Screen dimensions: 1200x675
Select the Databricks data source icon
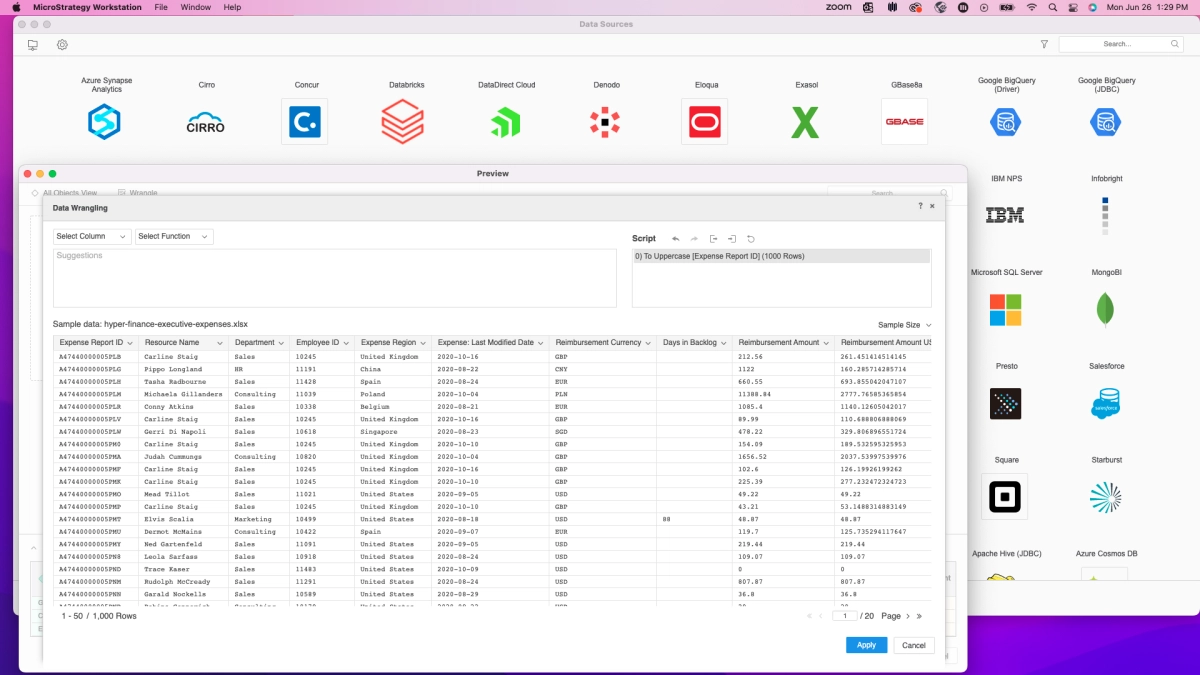click(402, 122)
